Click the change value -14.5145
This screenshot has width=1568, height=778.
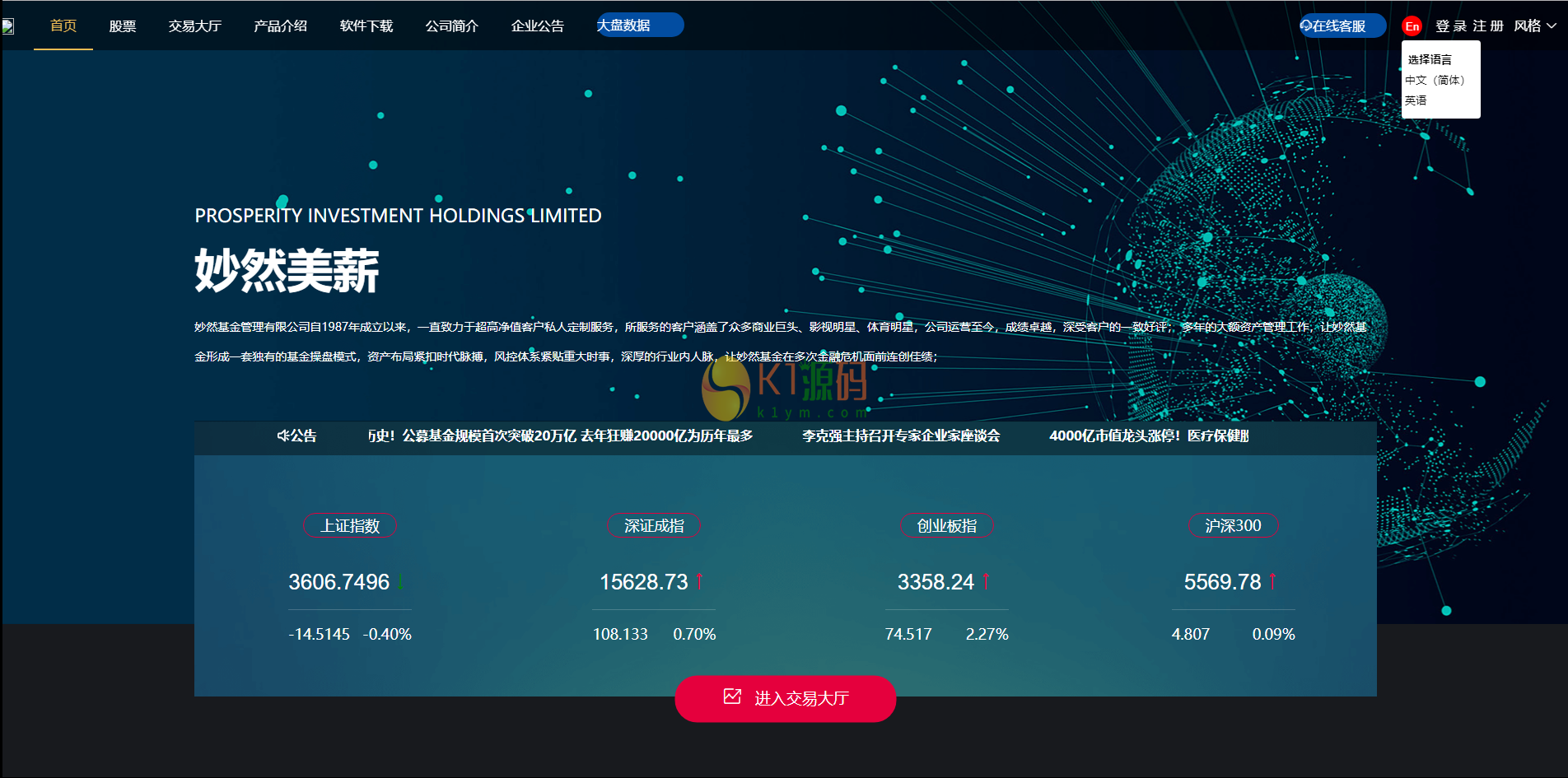319,634
